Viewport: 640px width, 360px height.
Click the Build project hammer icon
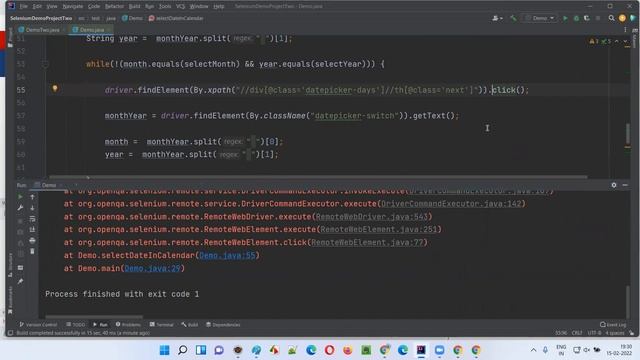(513, 18)
